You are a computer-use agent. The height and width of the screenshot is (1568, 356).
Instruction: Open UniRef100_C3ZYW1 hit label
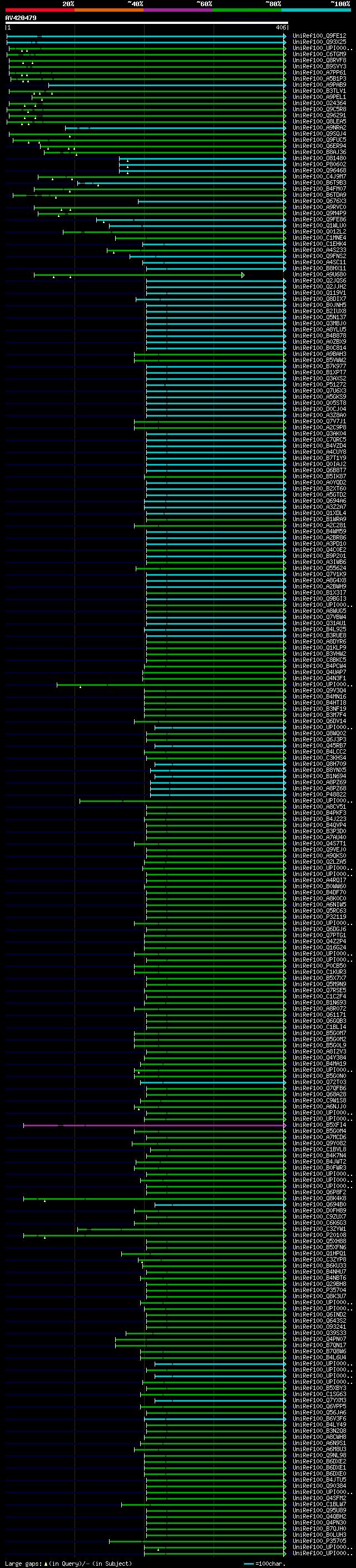(x=319, y=1229)
